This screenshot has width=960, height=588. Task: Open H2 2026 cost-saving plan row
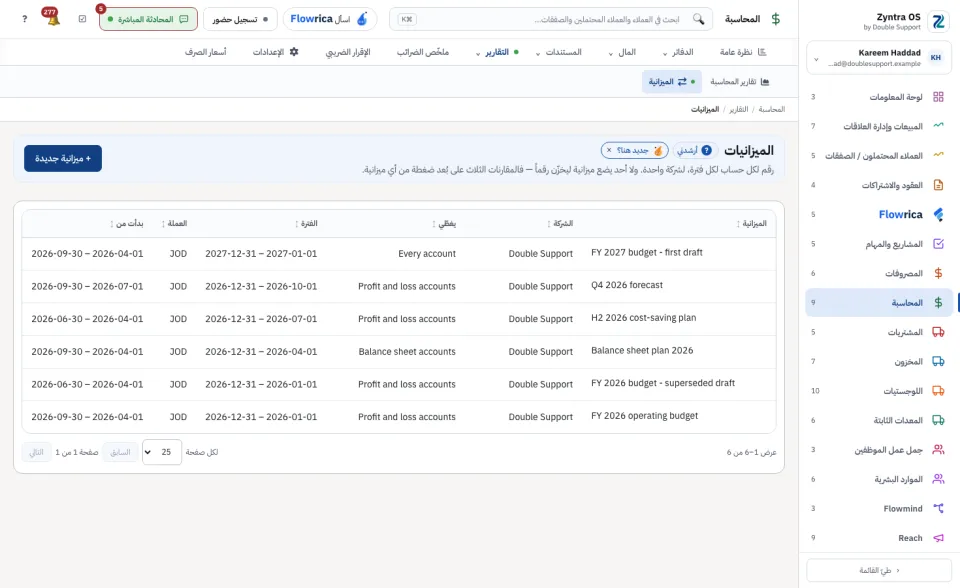tap(643, 317)
